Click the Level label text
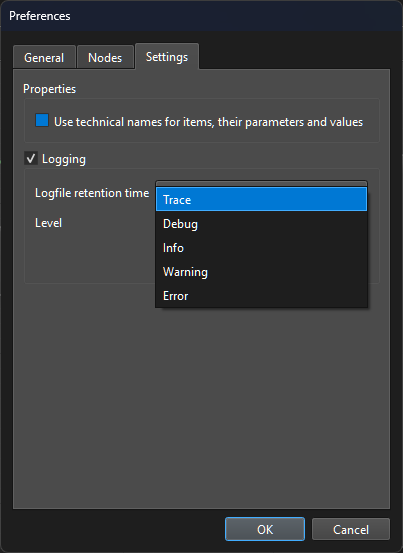The height and width of the screenshot is (553, 403). [48, 223]
